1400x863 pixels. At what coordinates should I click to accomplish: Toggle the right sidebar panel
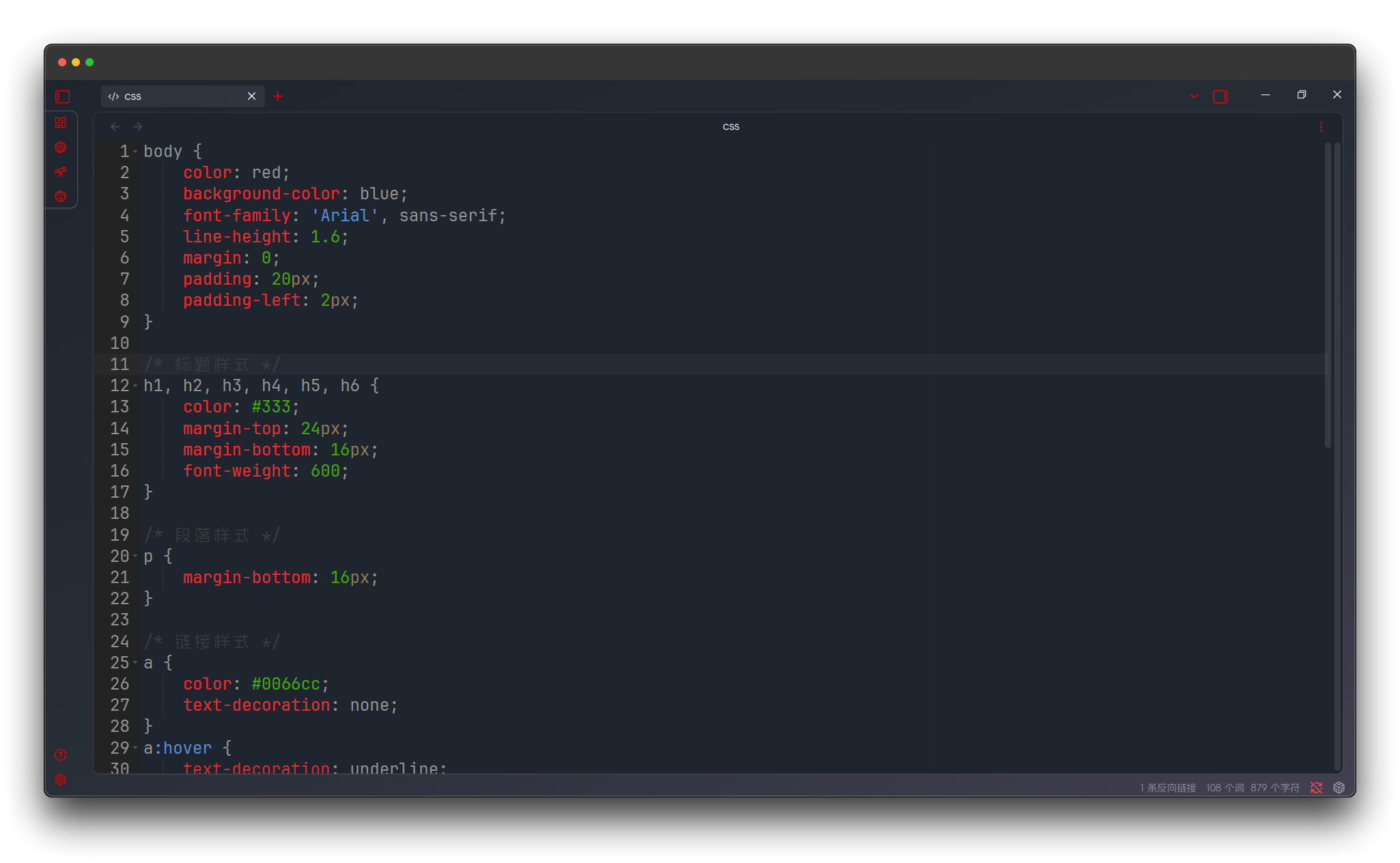(x=1220, y=97)
